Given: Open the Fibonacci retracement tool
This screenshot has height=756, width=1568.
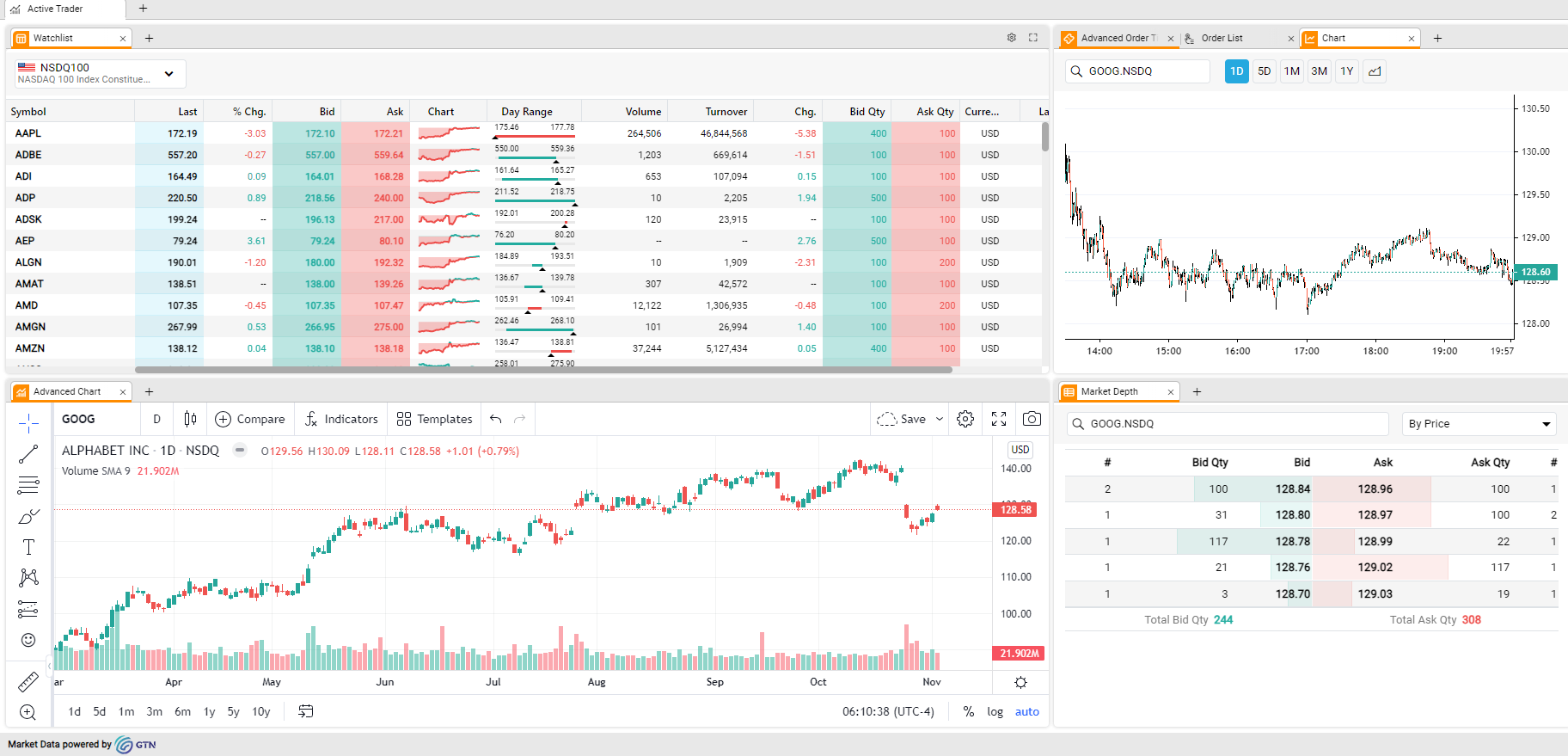Looking at the screenshot, I should 28,485.
